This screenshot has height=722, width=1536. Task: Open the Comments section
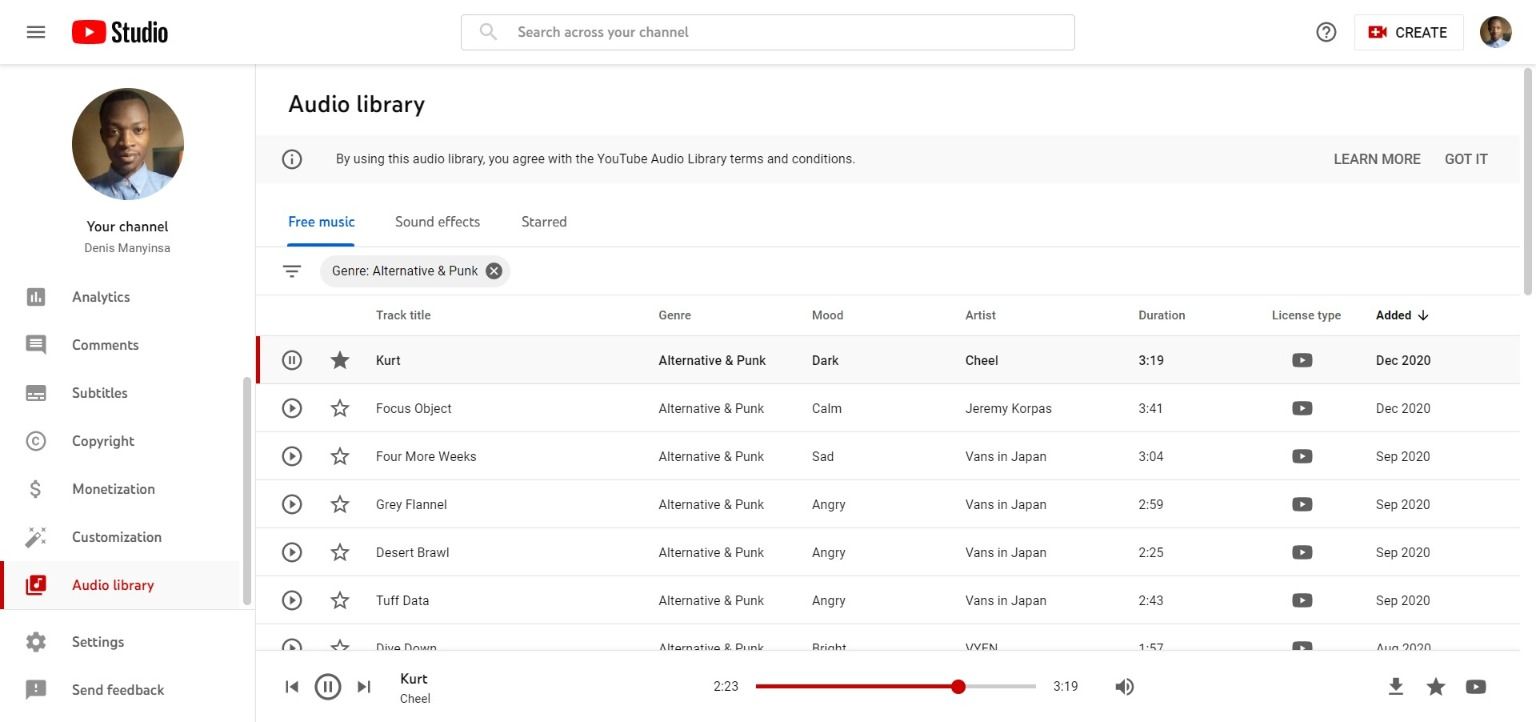[x=105, y=344]
